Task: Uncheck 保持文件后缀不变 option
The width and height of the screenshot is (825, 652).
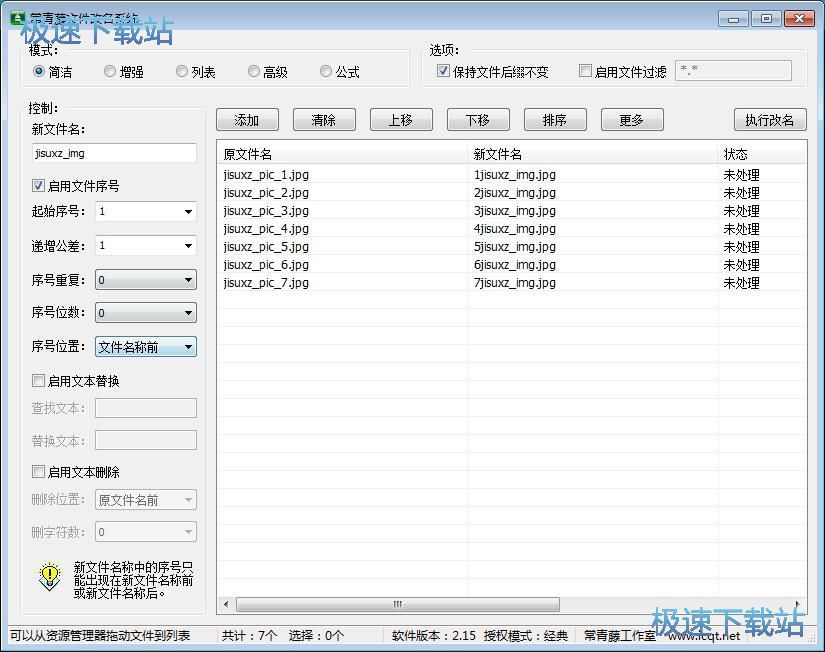Action: 442,70
